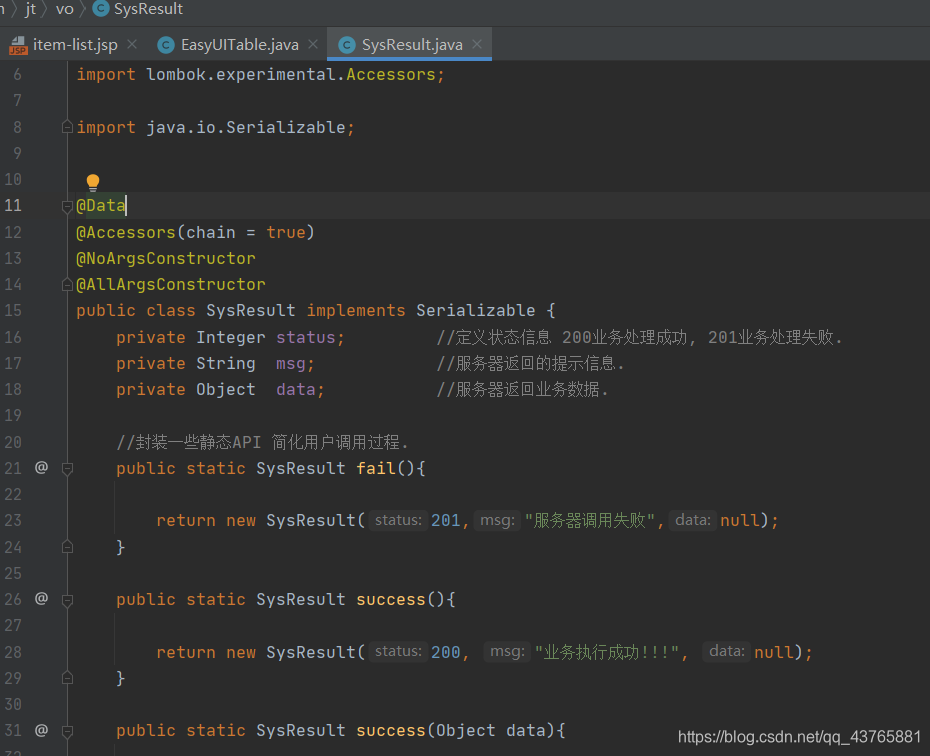Click the class icon on SysResult.java tab
This screenshot has height=756, width=930.
pos(346,45)
